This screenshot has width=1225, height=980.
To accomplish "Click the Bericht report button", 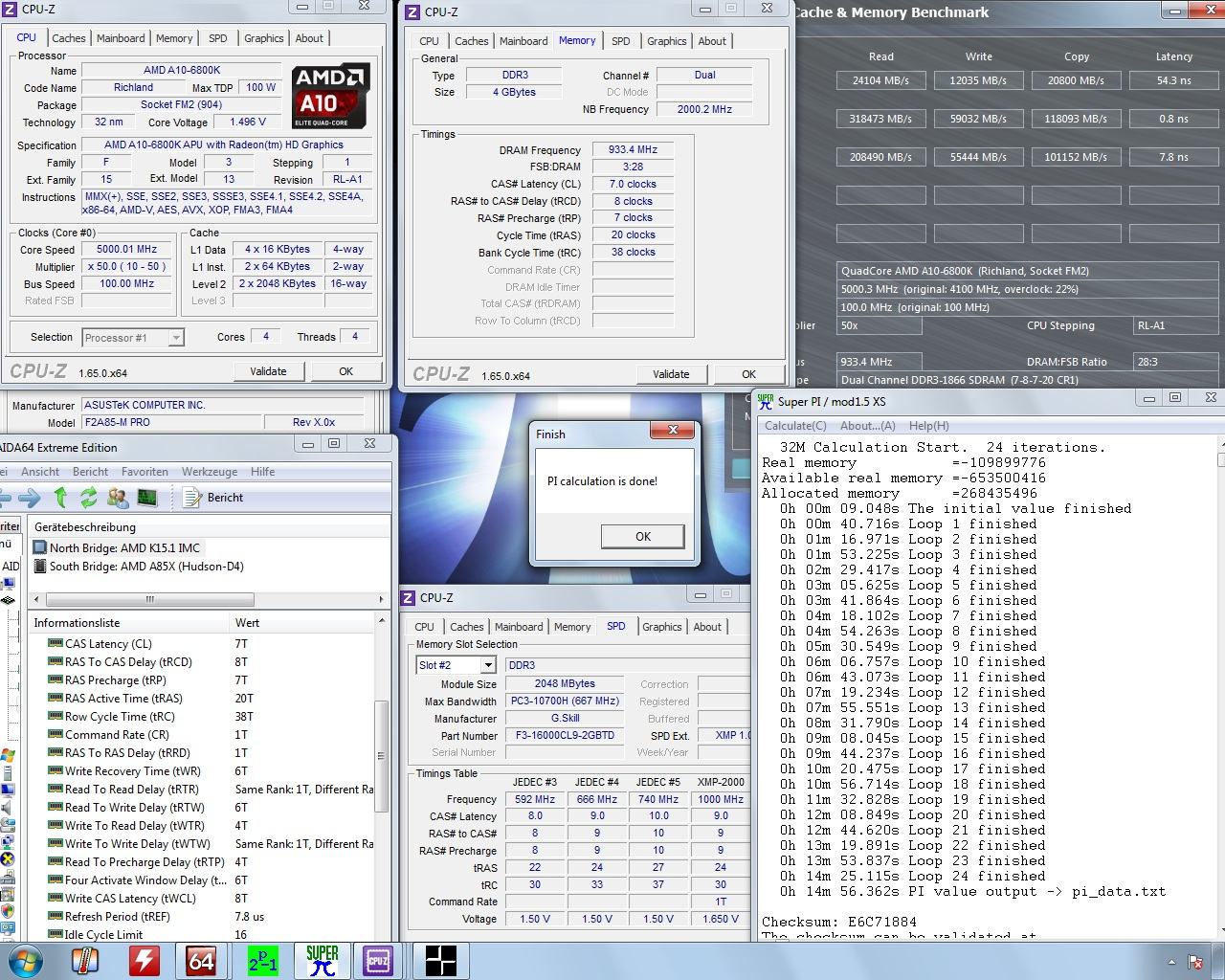I will pos(213,498).
